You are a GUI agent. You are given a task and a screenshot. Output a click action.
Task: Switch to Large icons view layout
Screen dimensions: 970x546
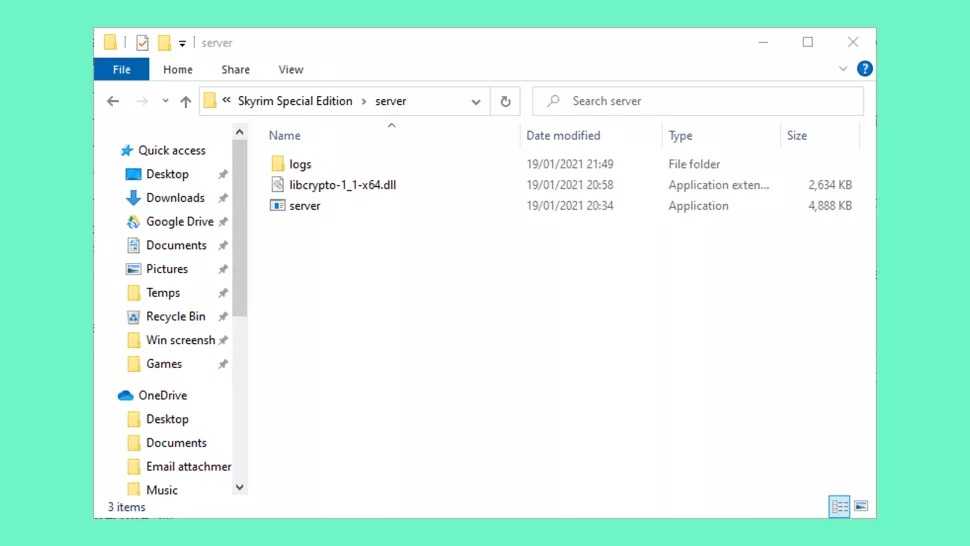click(860, 507)
